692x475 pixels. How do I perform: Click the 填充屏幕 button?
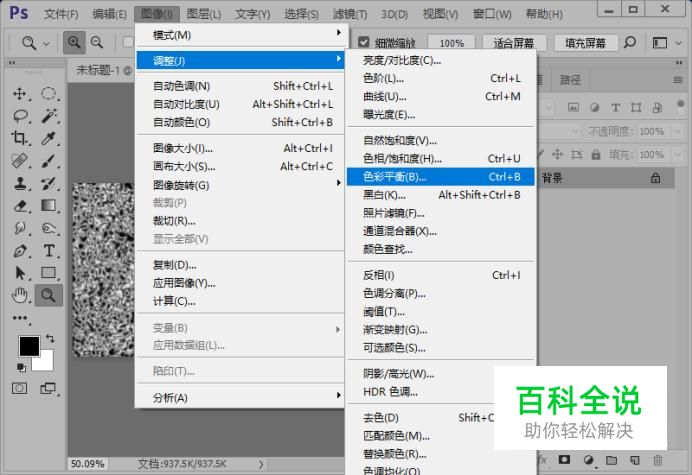click(x=585, y=43)
